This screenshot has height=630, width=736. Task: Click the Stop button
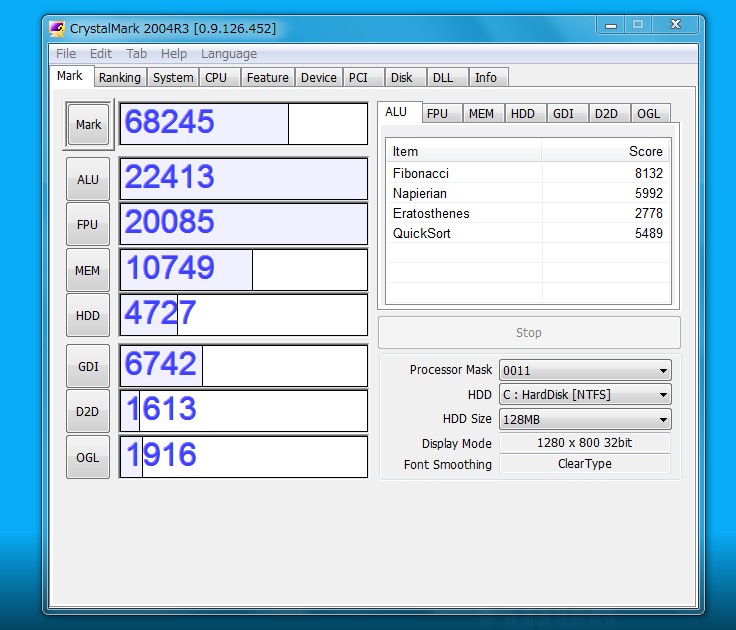529,332
